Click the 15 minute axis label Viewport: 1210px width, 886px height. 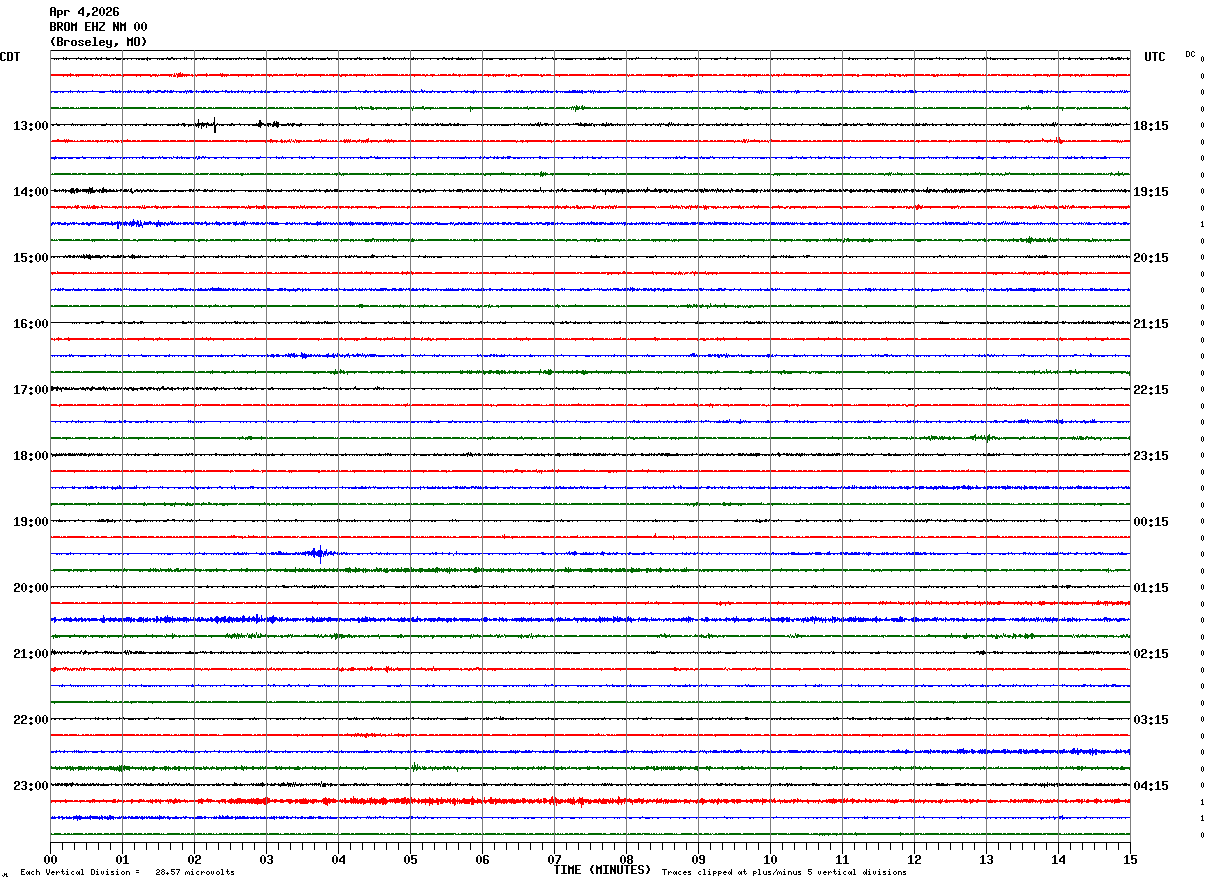1129,859
